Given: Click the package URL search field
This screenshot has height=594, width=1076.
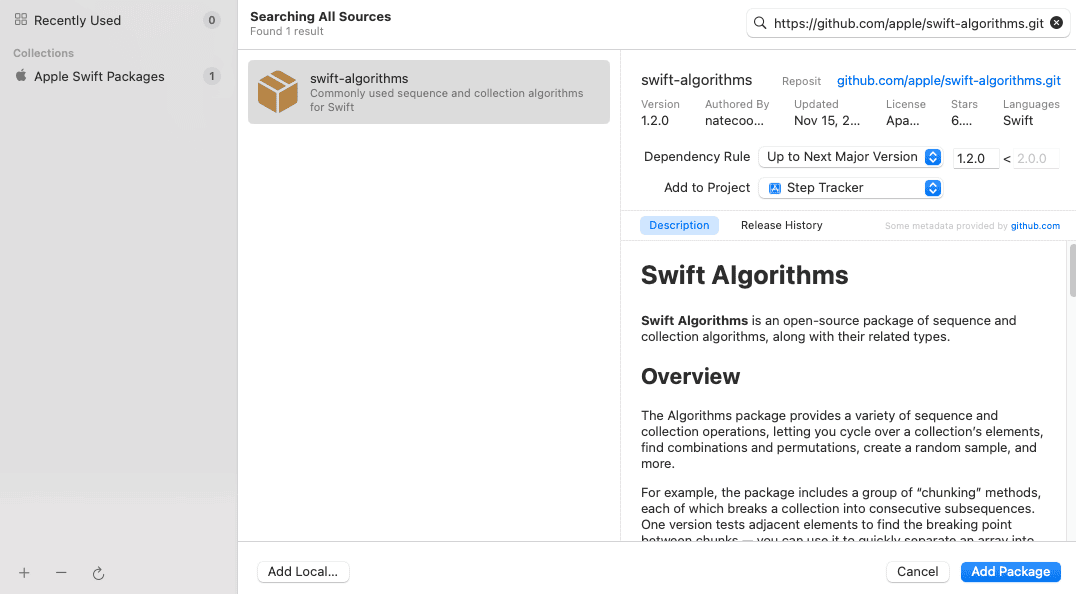Looking at the screenshot, I should coord(909,23).
